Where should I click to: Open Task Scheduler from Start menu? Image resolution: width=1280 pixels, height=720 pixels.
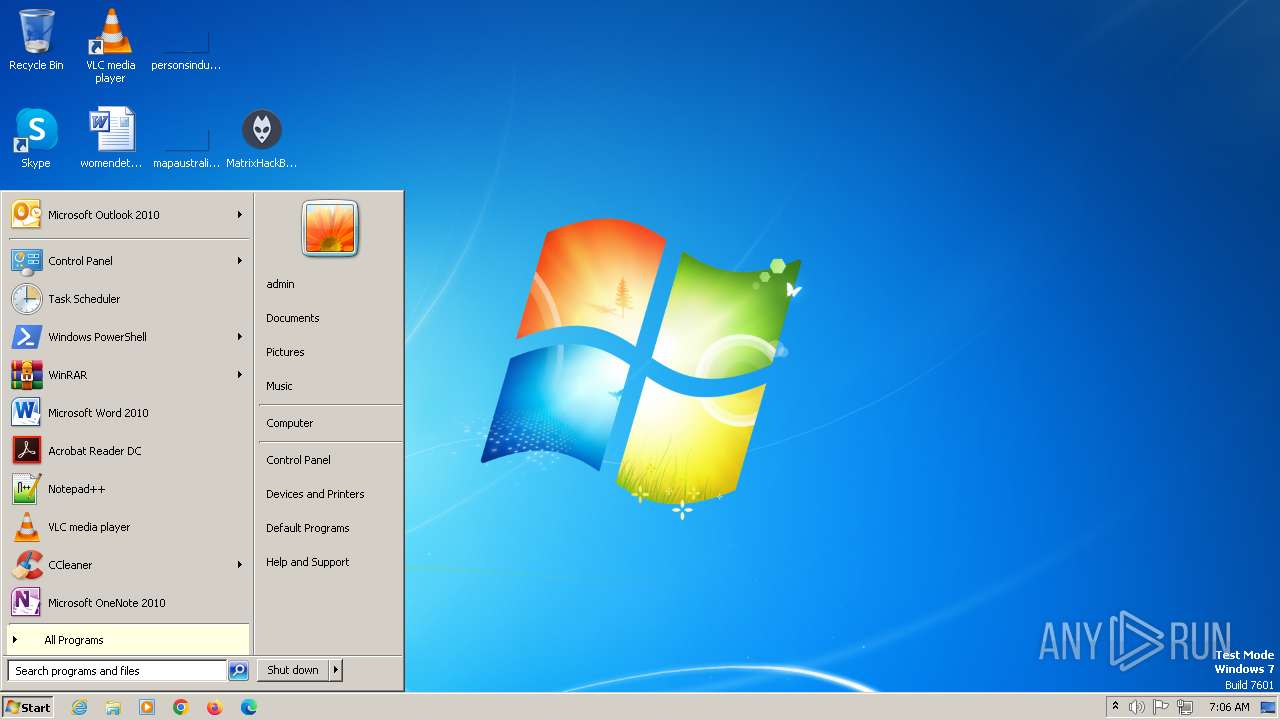tap(128, 299)
